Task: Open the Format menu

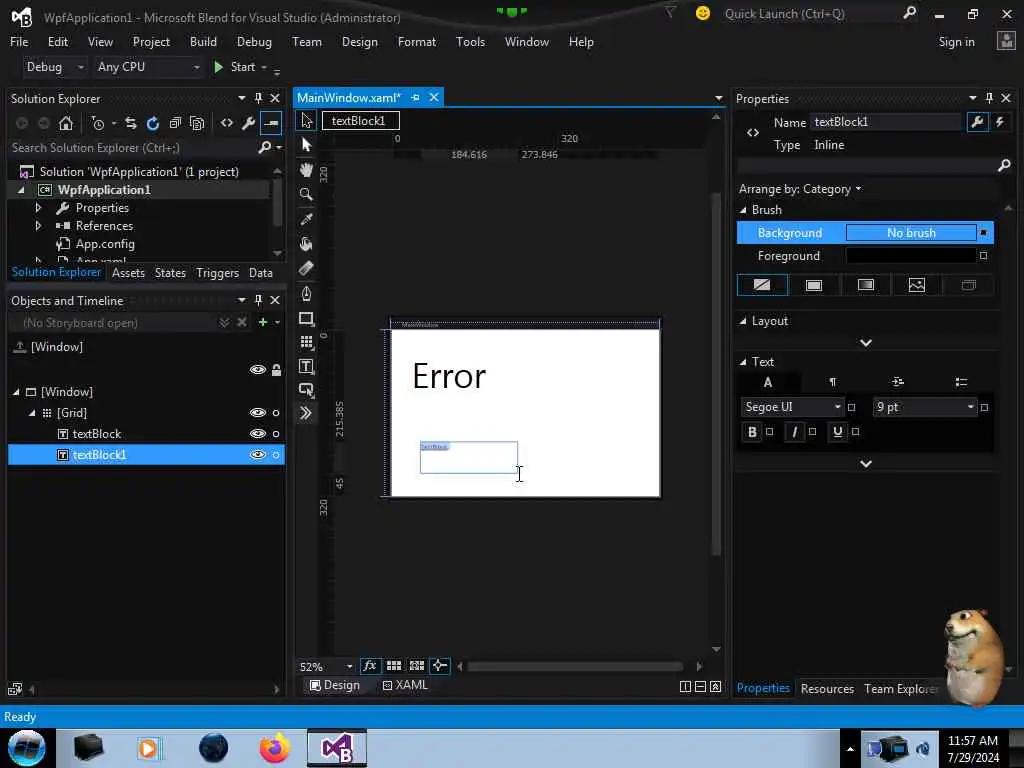Action: tap(417, 42)
